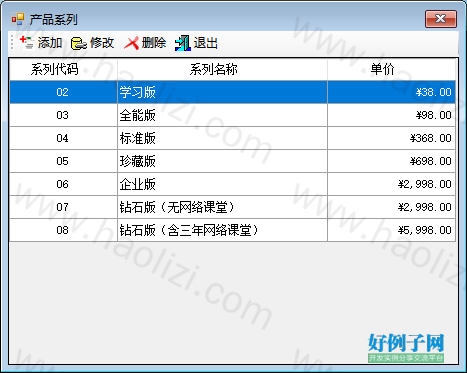Select series code cell 05
Screen dimensions: 467x373
63,161
